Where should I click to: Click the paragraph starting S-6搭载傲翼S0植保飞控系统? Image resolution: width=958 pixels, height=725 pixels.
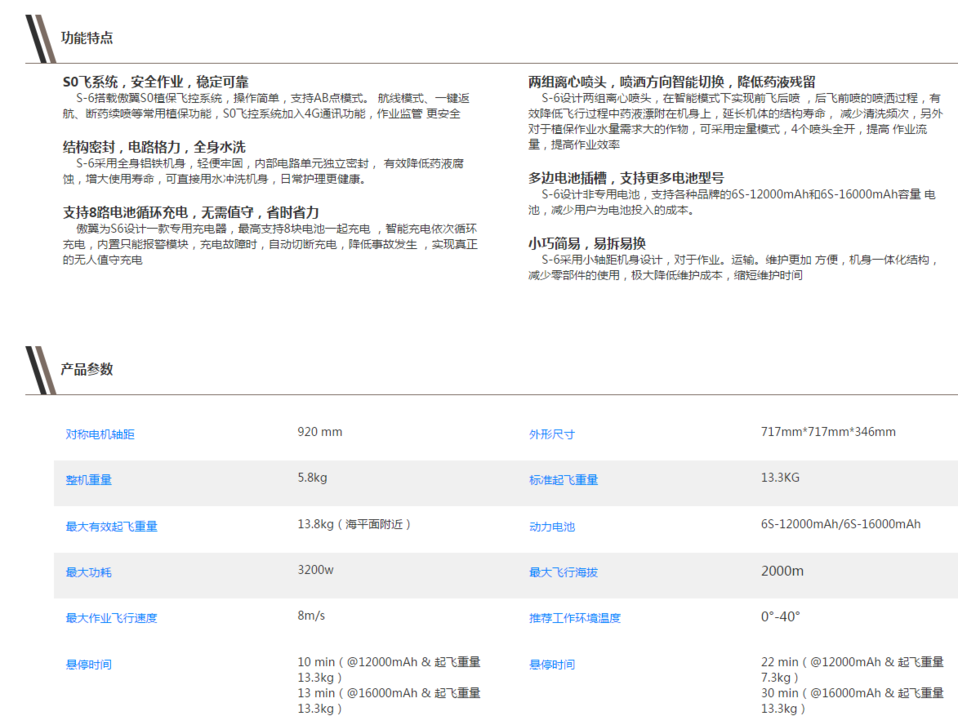[266, 106]
